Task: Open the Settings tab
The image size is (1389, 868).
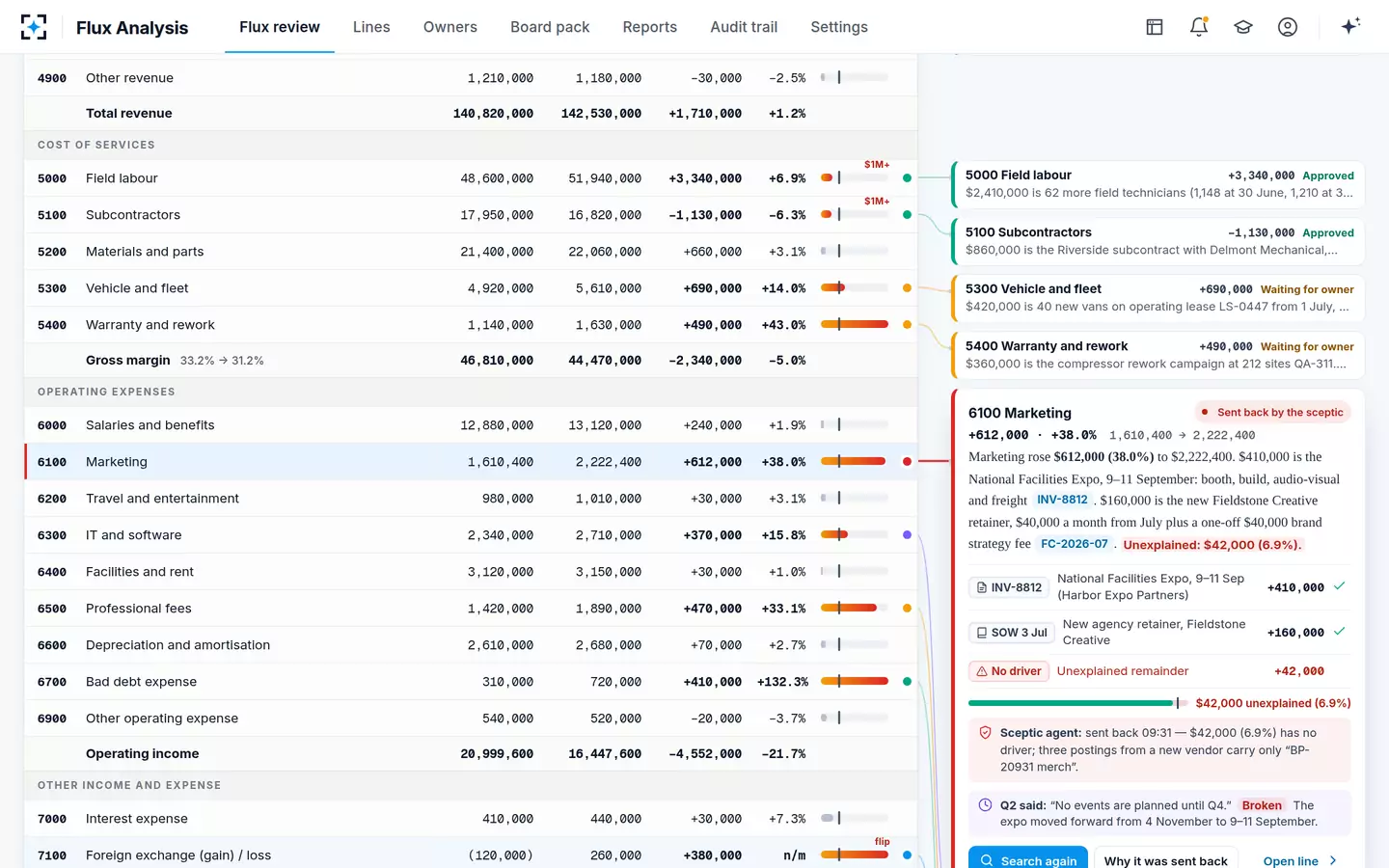Action: pyautogui.click(x=839, y=27)
